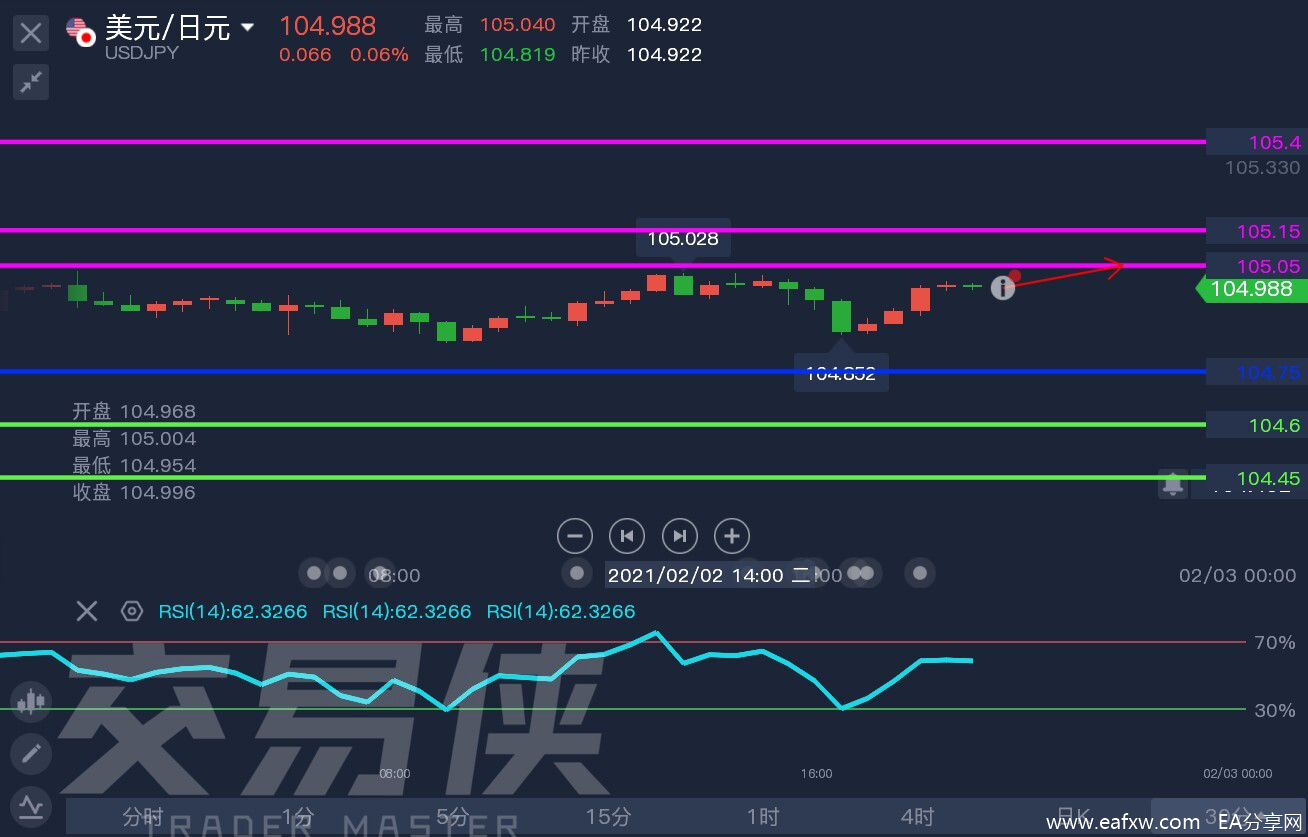Select the 104.75 blue level label
Image resolution: width=1308 pixels, height=837 pixels.
[1255, 373]
